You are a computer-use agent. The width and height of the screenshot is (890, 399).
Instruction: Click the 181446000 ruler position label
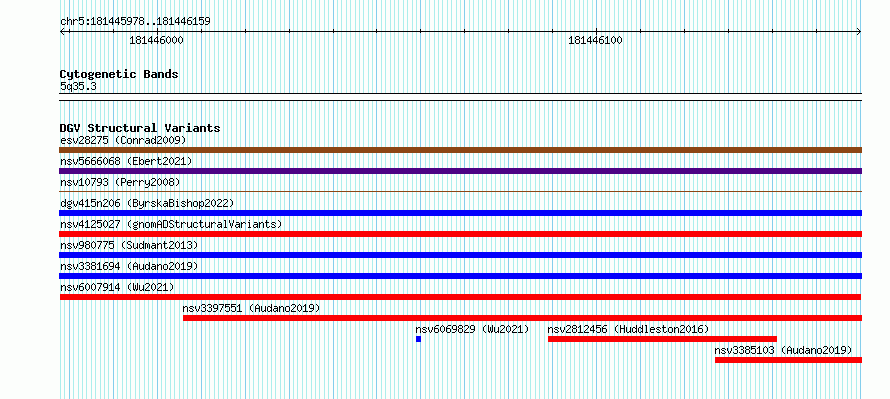click(156, 40)
